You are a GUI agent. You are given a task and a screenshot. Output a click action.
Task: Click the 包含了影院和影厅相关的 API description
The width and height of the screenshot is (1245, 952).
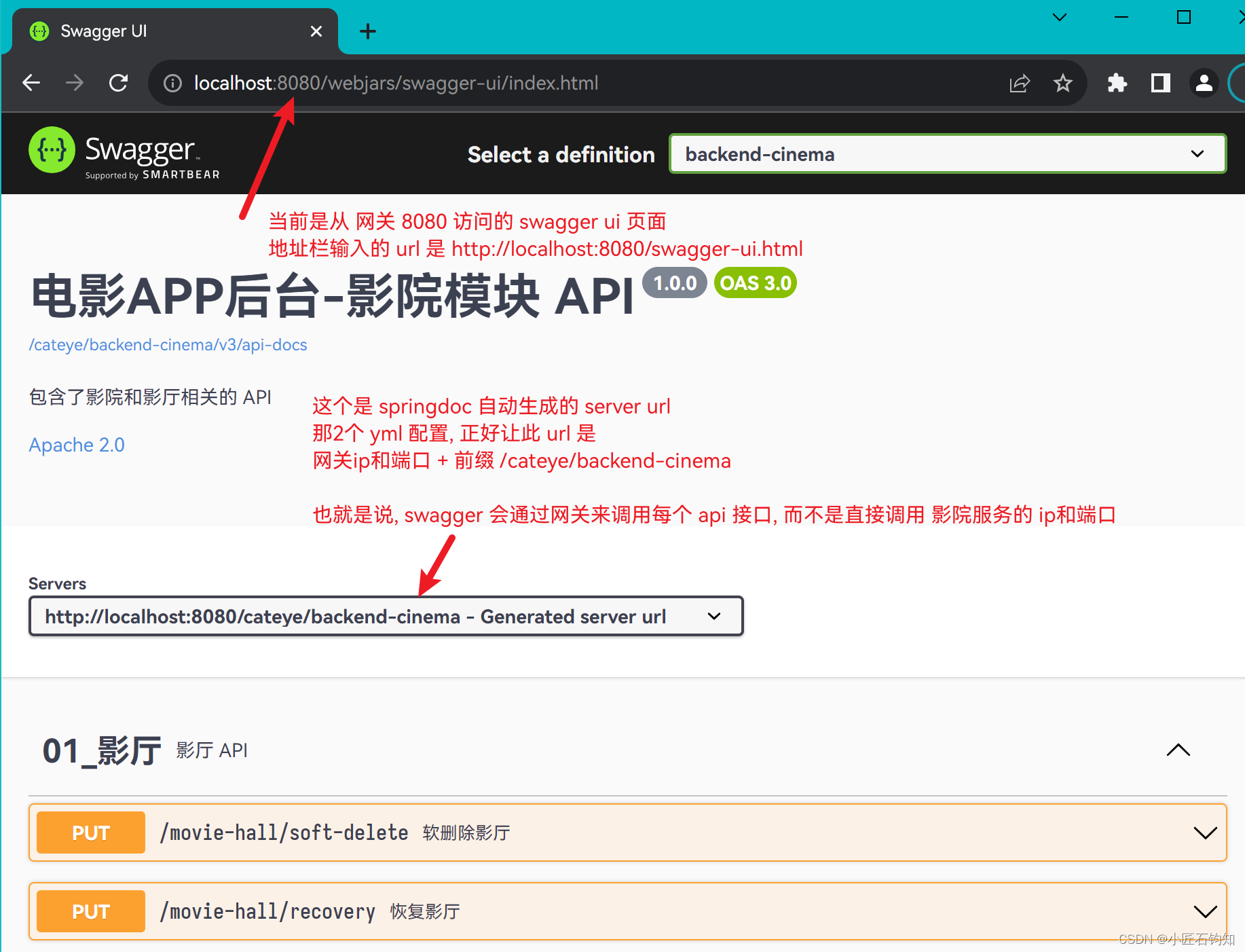point(150,397)
